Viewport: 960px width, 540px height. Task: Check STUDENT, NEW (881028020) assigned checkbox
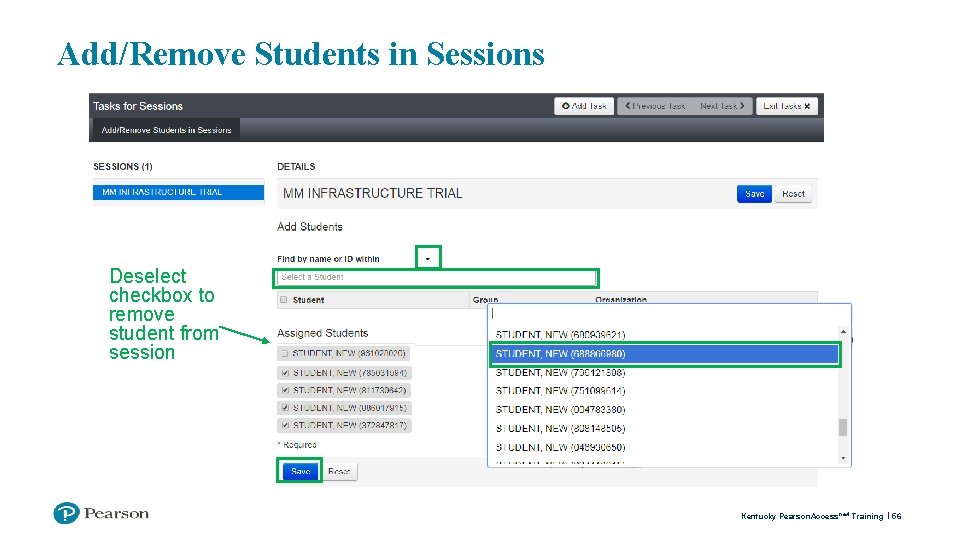285,353
